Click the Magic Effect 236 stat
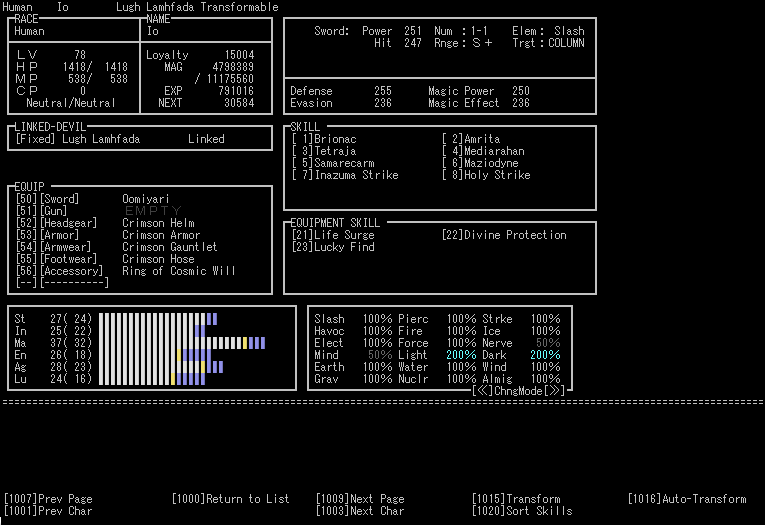This screenshot has width=765, height=525. [479, 103]
